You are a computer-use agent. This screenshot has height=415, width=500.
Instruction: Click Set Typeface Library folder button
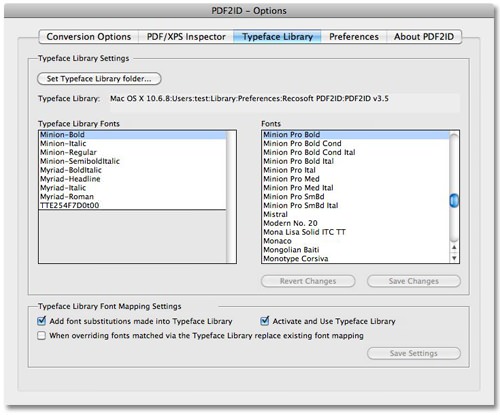tap(99, 79)
